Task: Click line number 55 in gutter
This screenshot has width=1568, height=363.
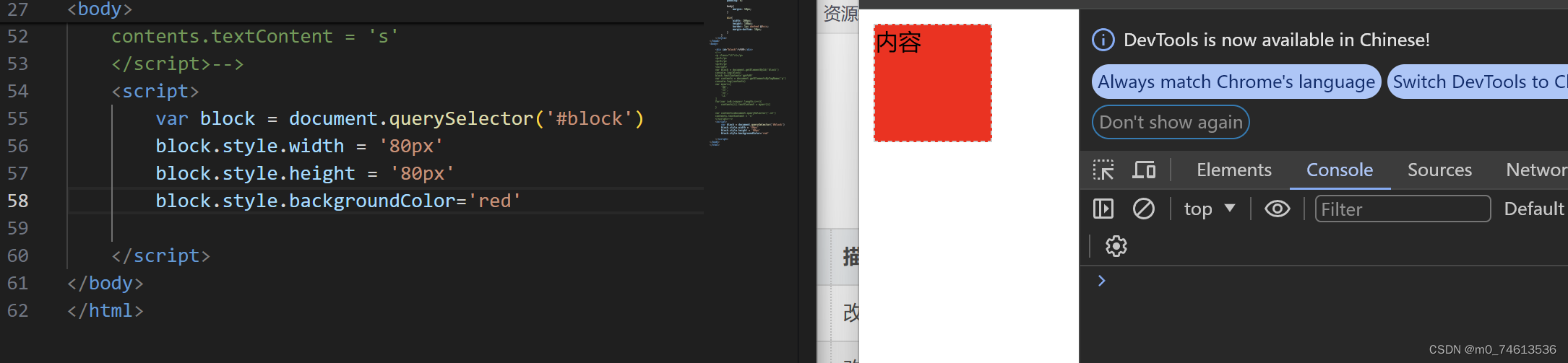Action: point(18,118)
